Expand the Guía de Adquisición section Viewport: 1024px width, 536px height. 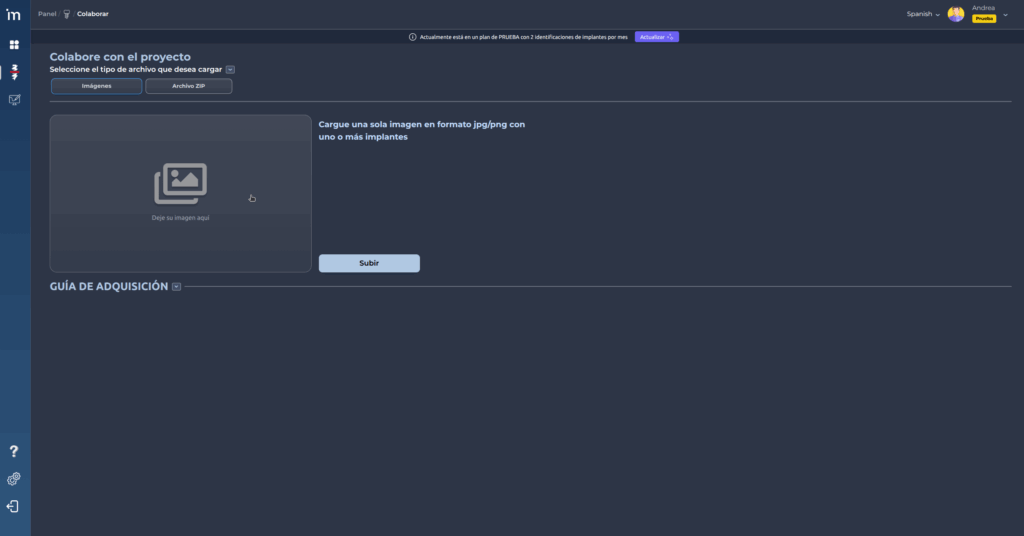pos(176,286)
